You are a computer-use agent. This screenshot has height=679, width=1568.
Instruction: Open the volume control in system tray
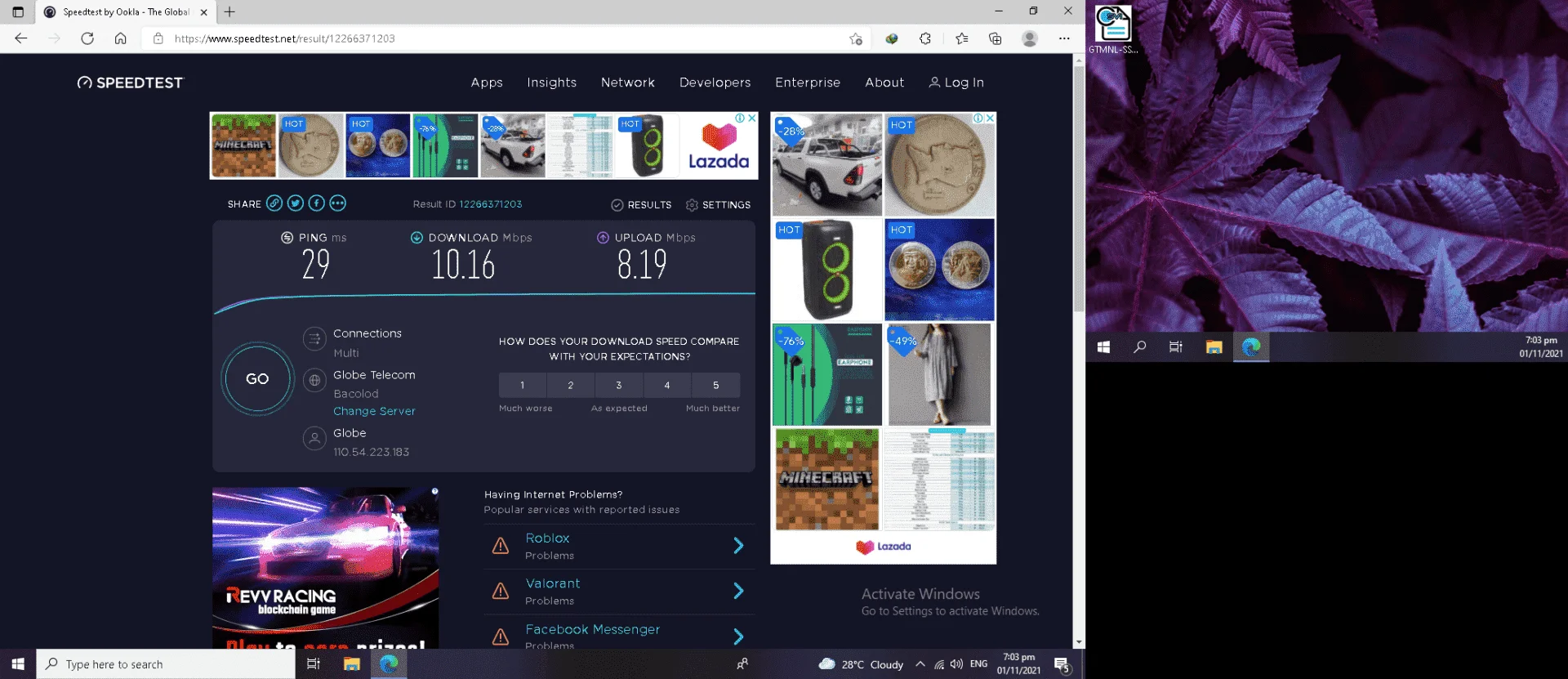pyautogui.click(x=956, y=664)
